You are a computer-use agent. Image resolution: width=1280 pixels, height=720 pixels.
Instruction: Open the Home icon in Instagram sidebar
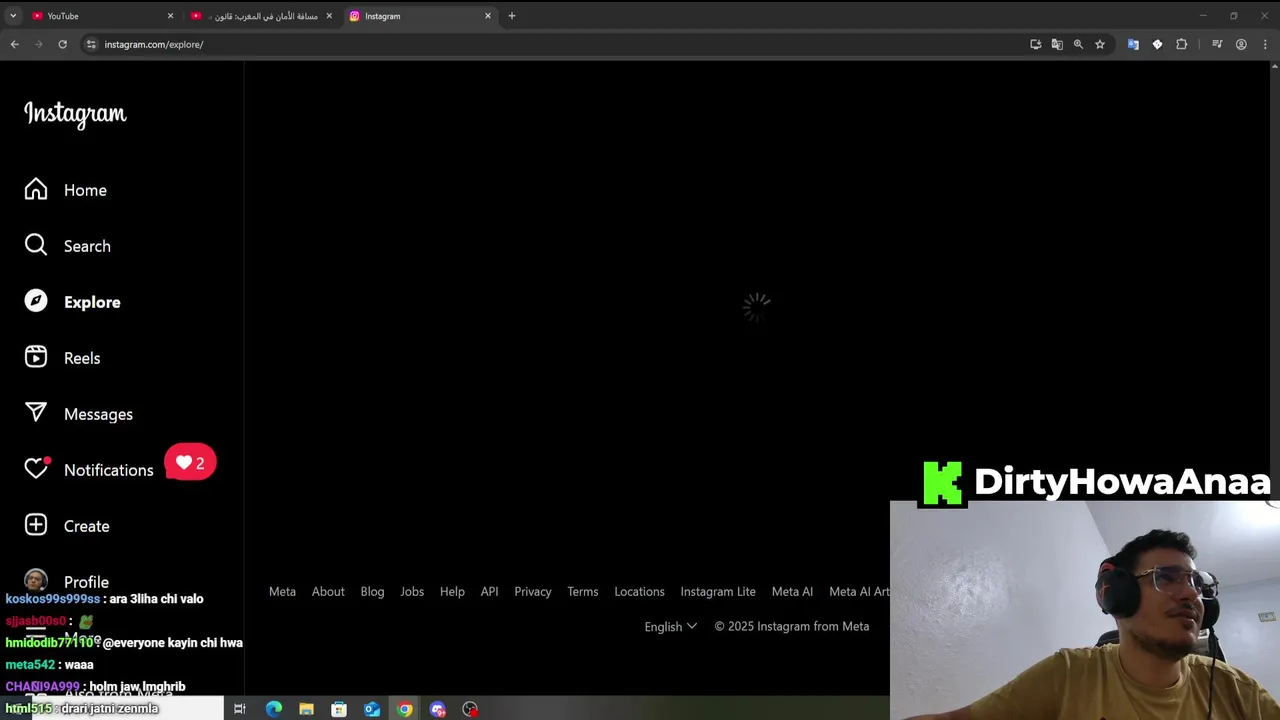pos(36,190)
